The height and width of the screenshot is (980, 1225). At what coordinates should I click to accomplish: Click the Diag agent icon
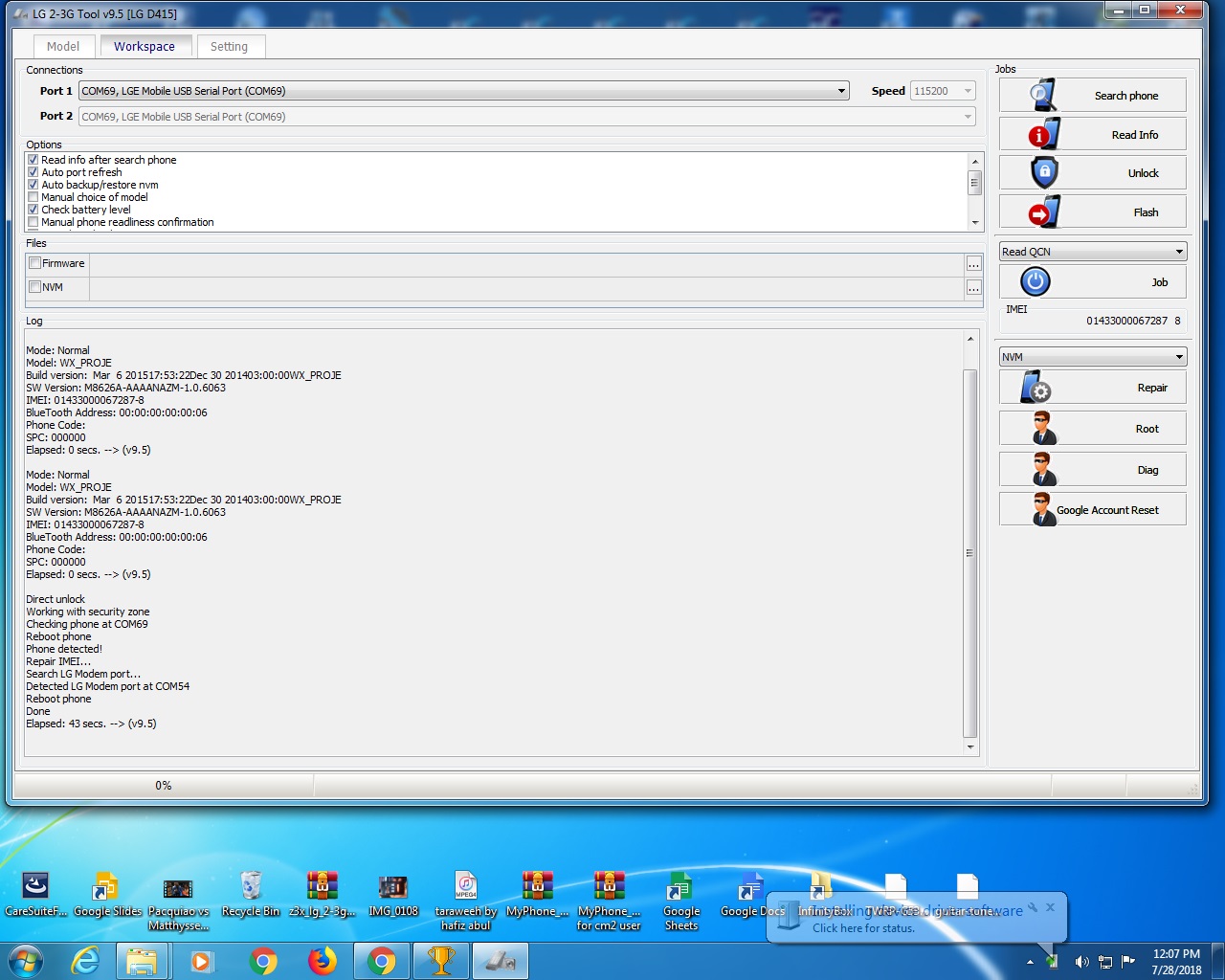click(x=1044, y=469)
